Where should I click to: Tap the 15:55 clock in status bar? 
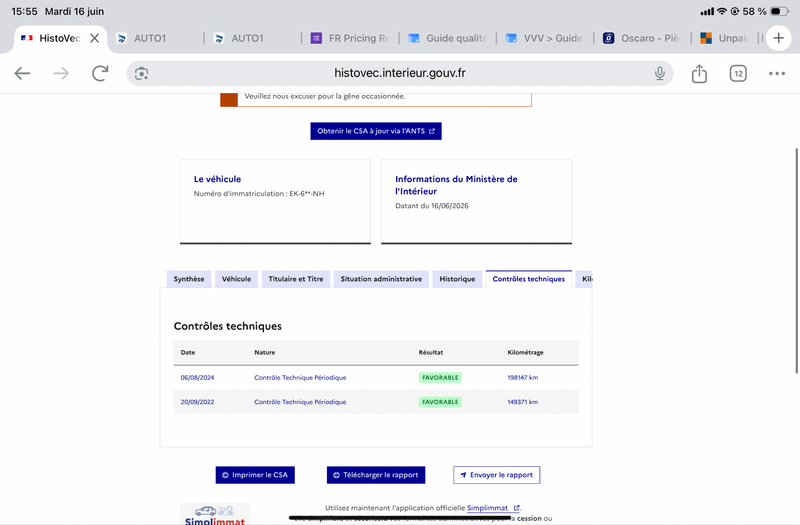24,11
